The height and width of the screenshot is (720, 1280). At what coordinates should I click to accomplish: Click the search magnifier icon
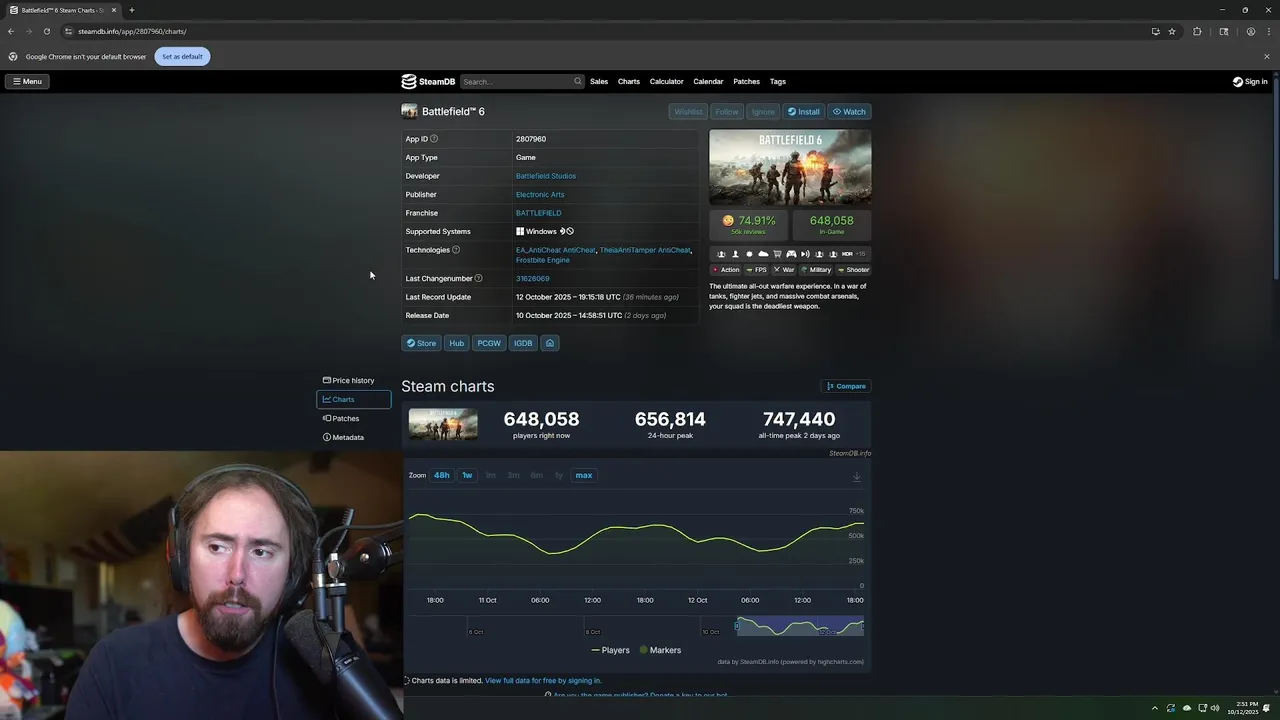(x=577, y=82)
